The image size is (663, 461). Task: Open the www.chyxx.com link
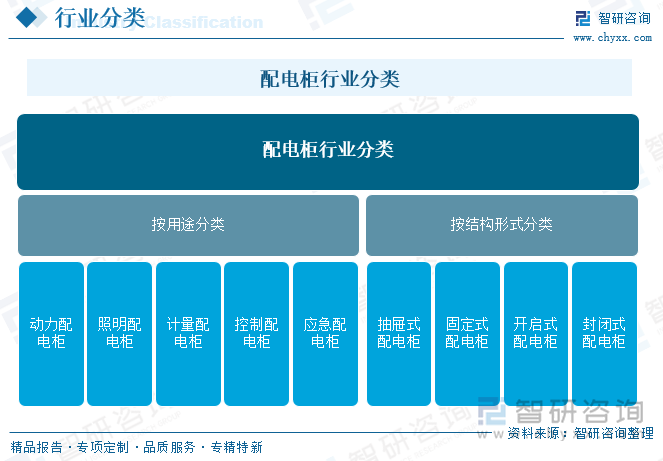tap(612, 38)
